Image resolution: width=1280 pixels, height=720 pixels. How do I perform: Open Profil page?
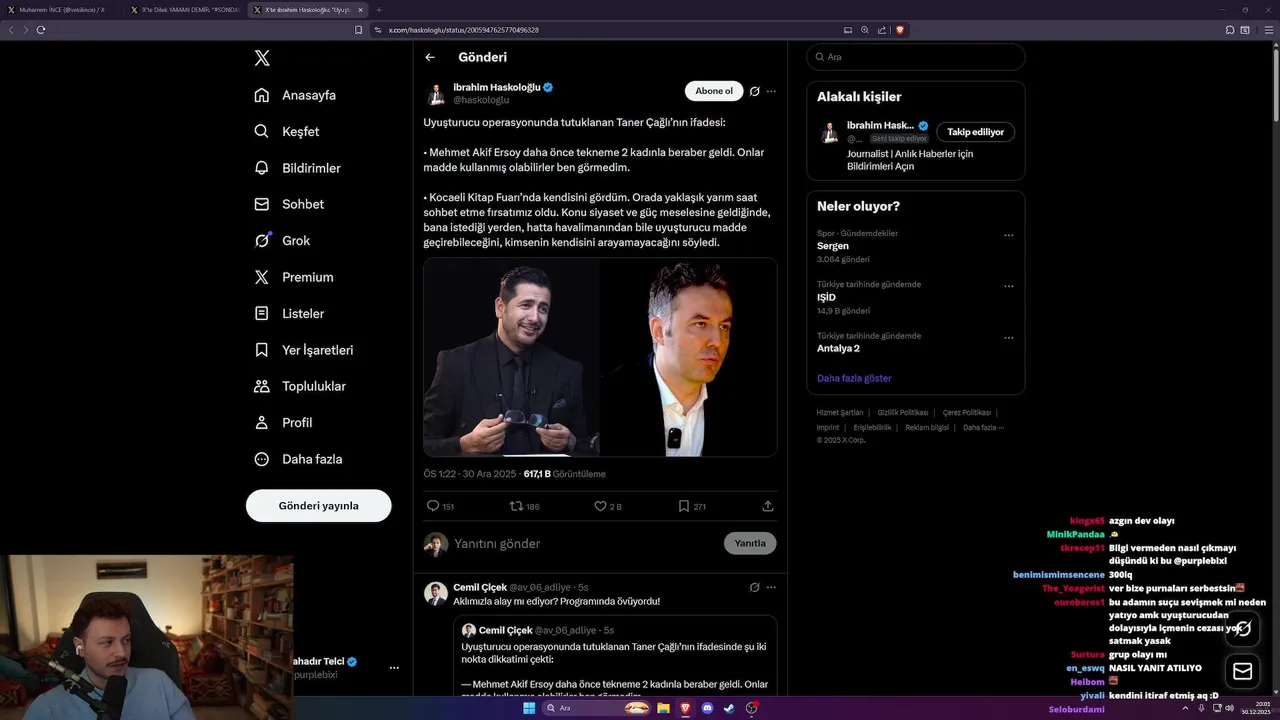[283, 422]
